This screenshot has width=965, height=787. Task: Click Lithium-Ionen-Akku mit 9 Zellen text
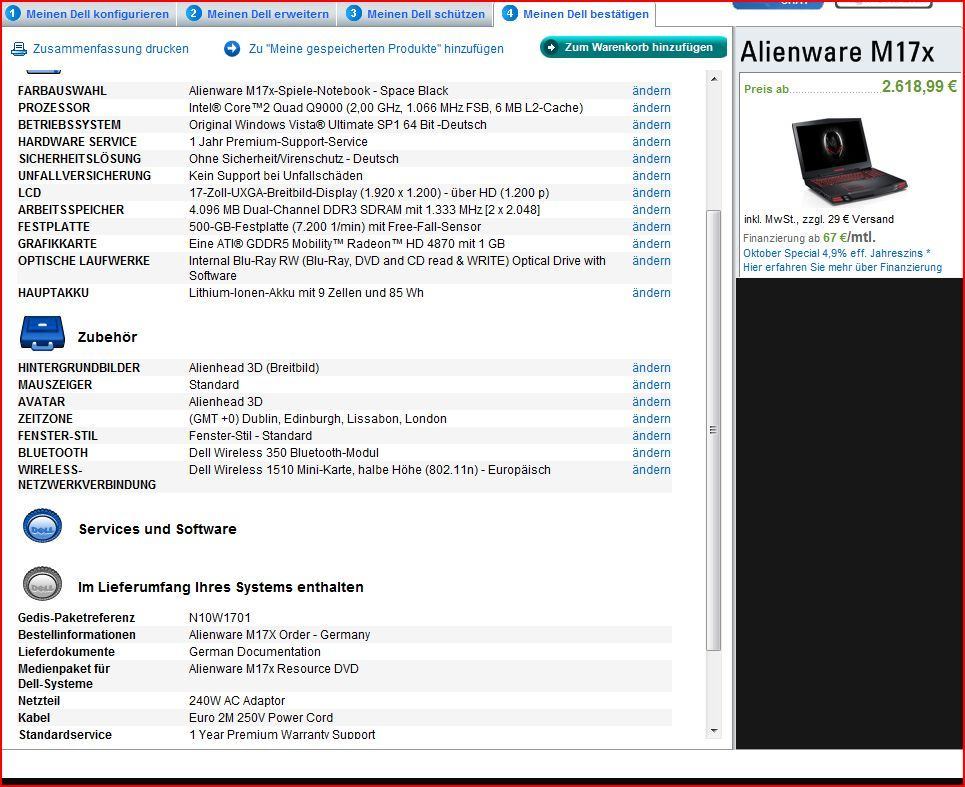click(x=306, y=293)
